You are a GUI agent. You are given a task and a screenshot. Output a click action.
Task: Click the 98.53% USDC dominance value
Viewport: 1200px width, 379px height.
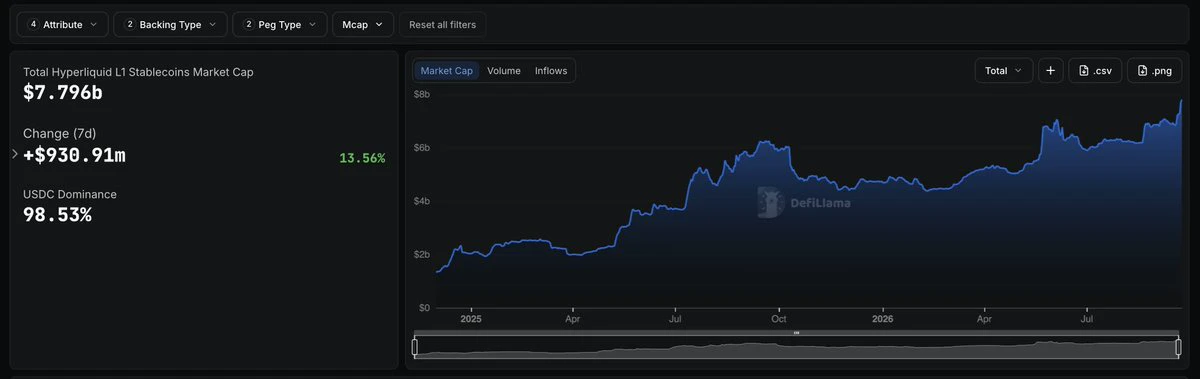(57, 214)
